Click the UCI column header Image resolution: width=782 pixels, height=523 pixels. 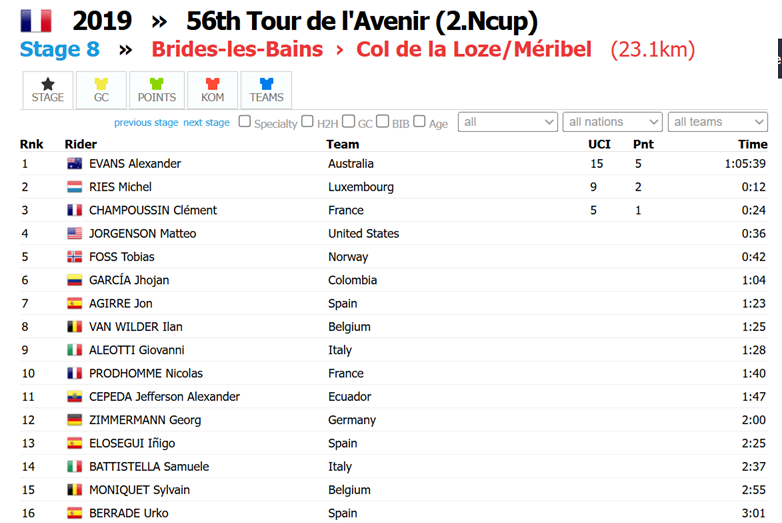click(x=599, y=144)
